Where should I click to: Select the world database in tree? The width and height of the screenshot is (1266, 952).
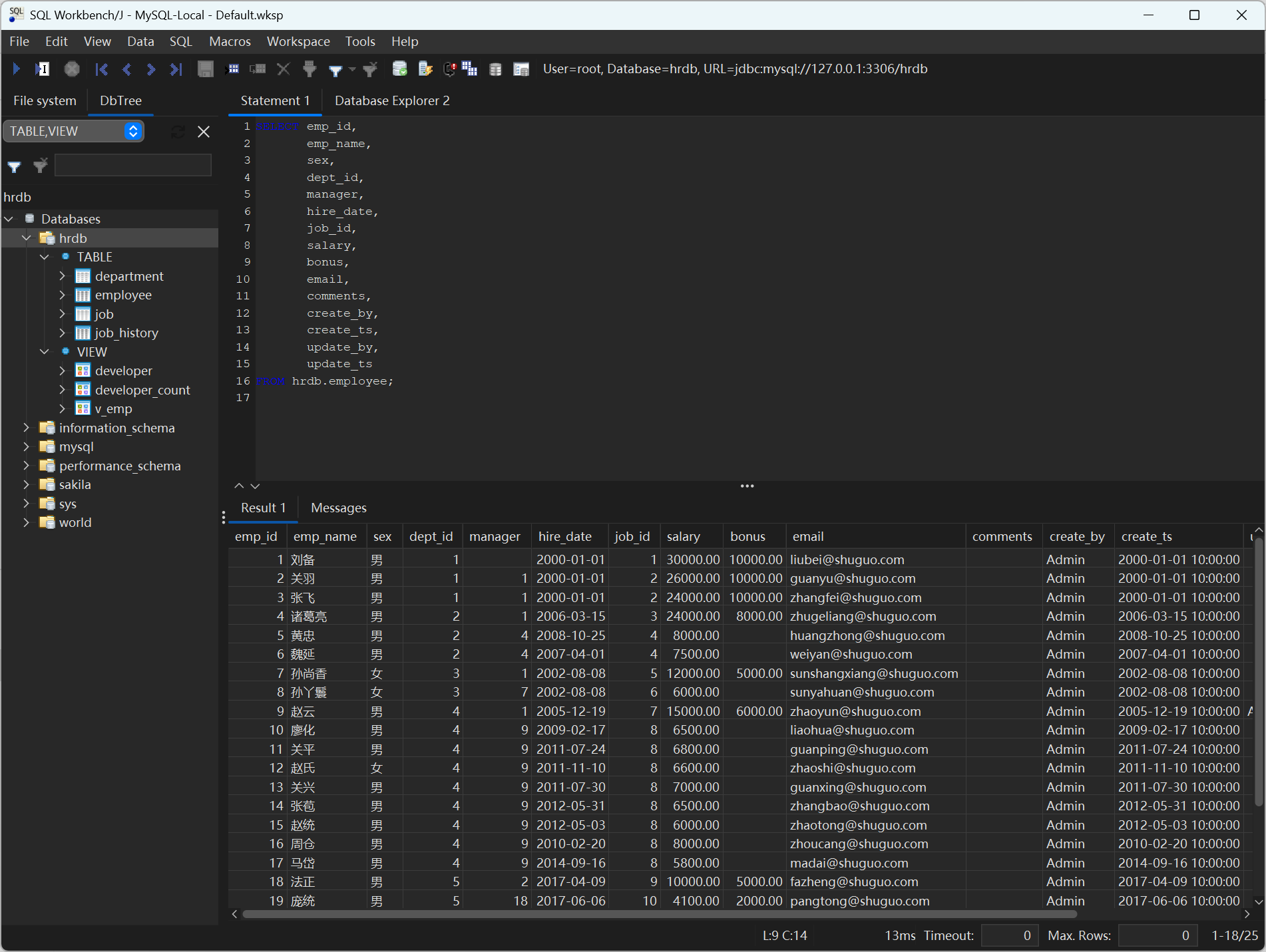[x=75, y=522]
